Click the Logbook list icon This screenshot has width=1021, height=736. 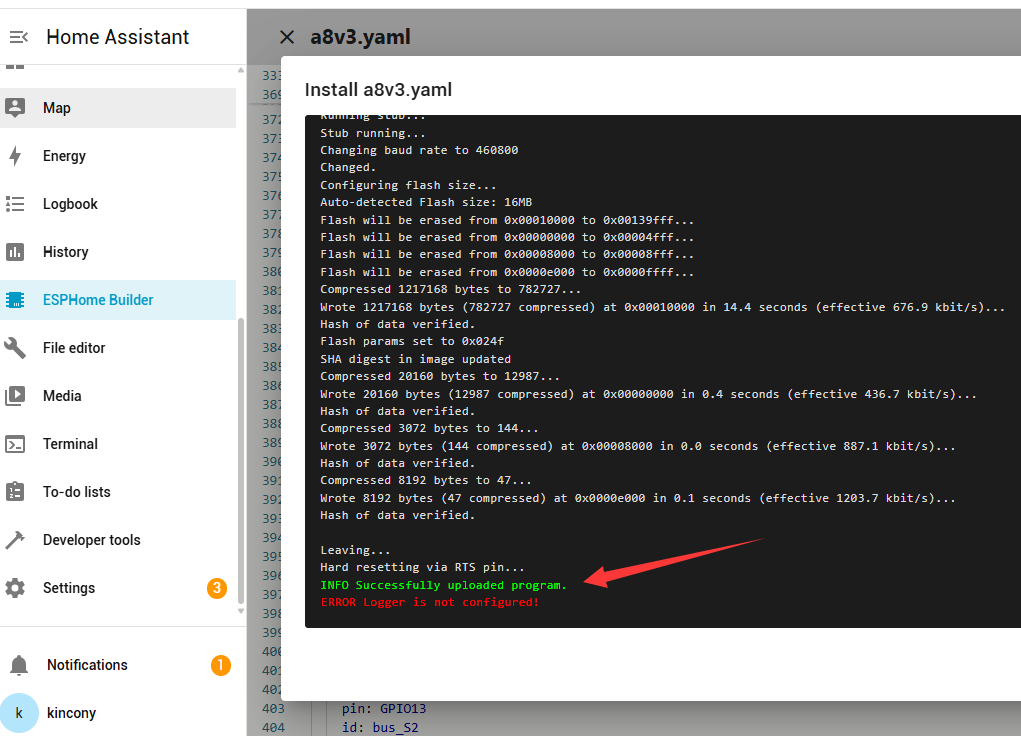coord(15,204)
